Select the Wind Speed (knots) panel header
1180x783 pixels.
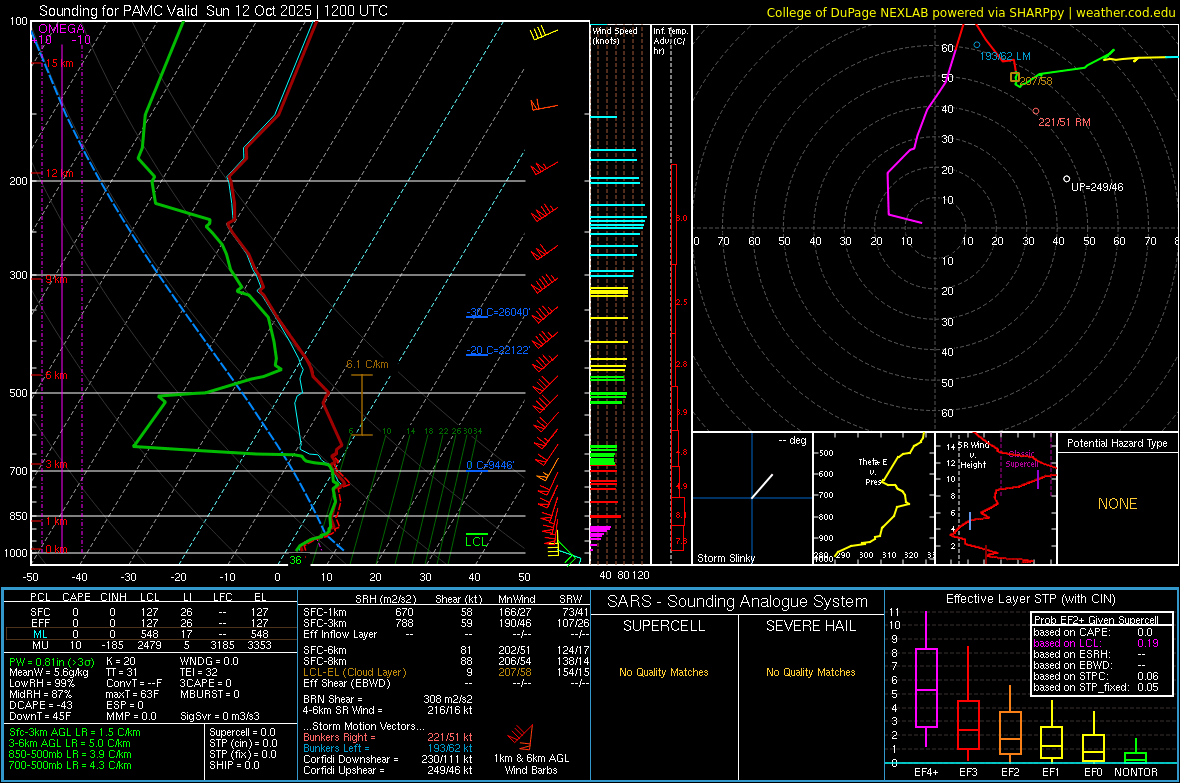(614, 35)
